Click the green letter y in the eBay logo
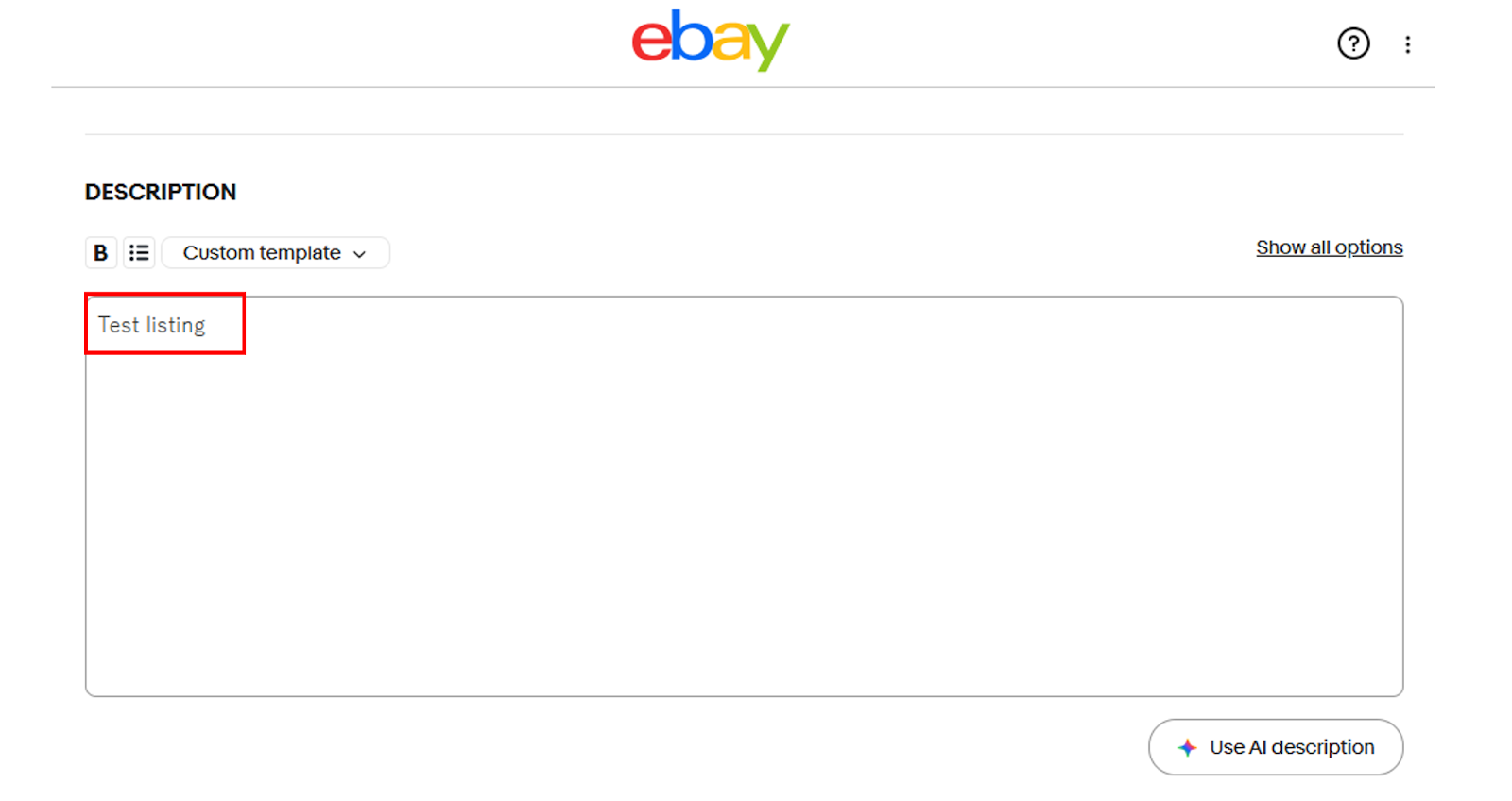Screen dimensions: 1512x801 (x=769, y=47)
